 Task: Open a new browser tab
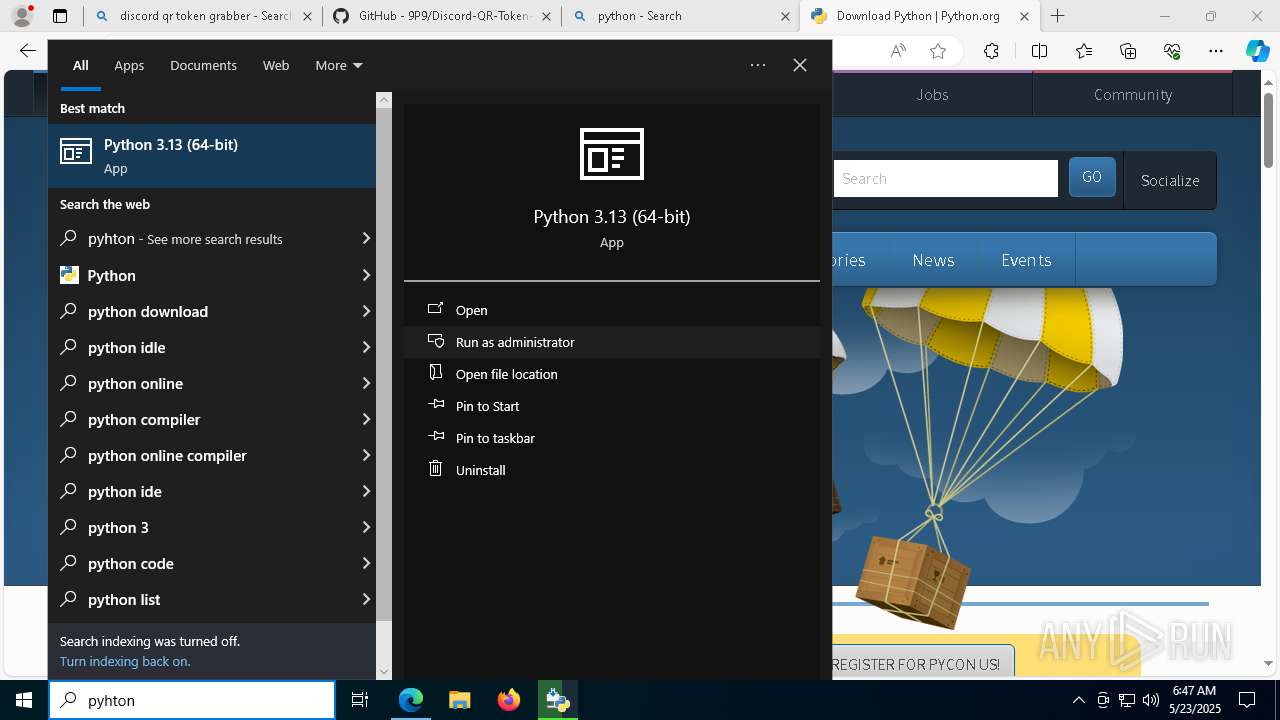(x=1057, y=16)
